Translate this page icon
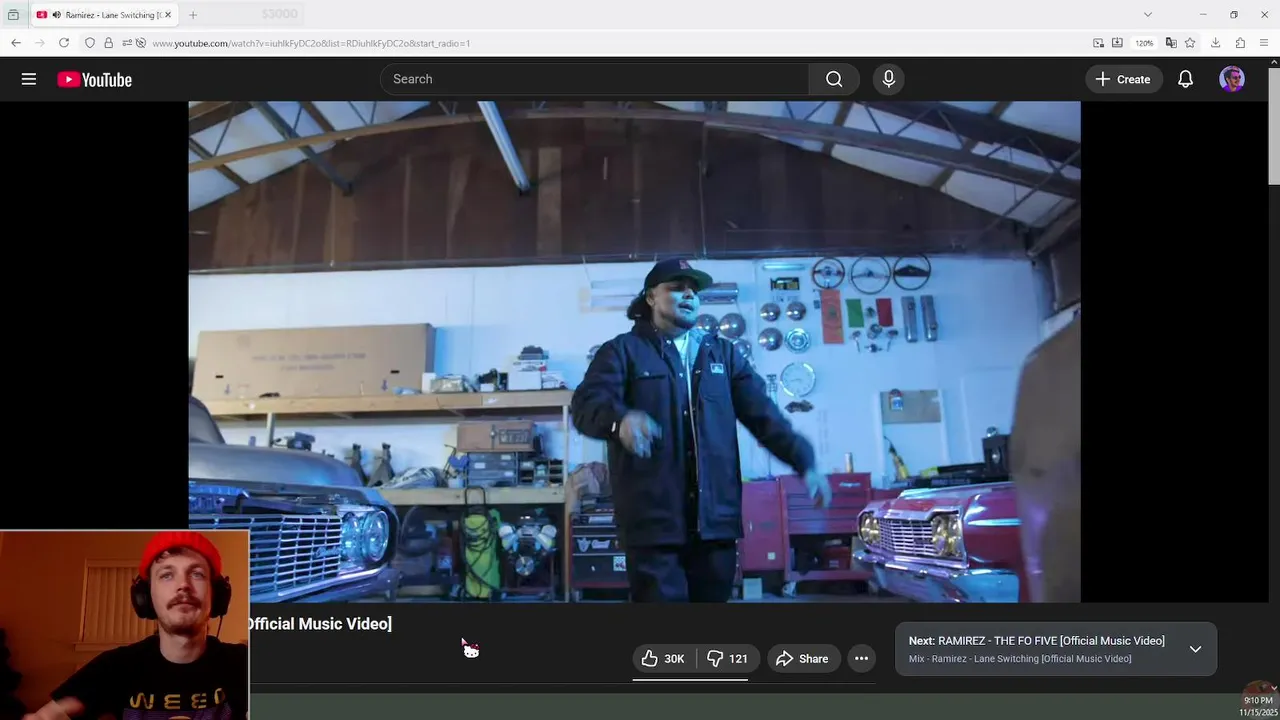Screen dimensions: 1280x720 tap(1171, 43)
